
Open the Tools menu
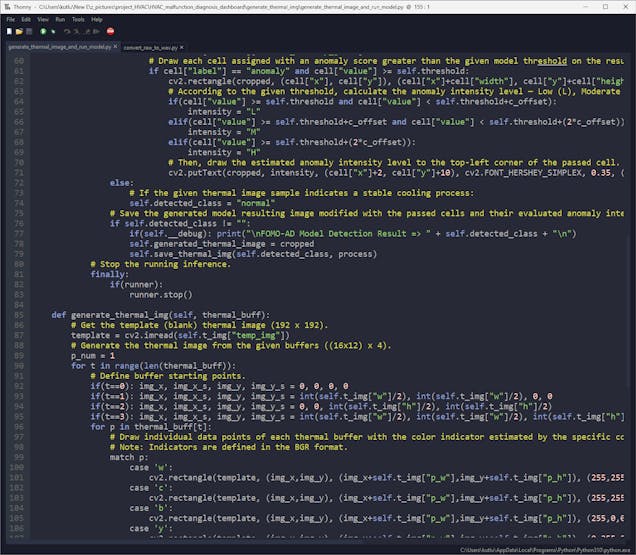(77, 19)
